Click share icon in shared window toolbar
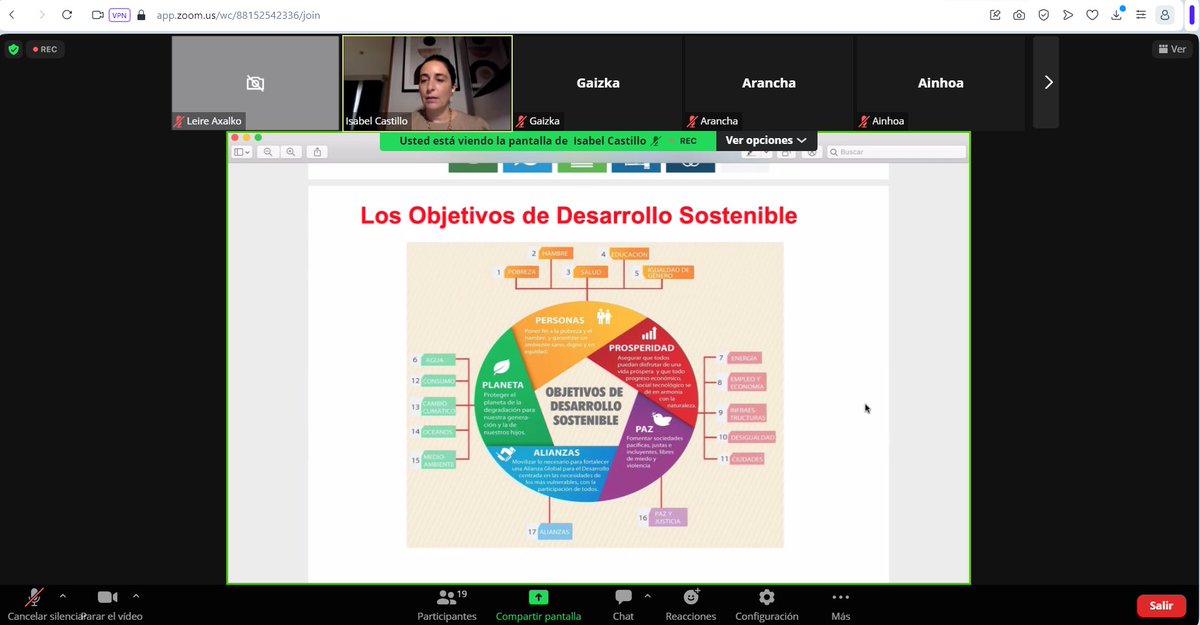Screen dimensions: 1200x625 point(318,152)
